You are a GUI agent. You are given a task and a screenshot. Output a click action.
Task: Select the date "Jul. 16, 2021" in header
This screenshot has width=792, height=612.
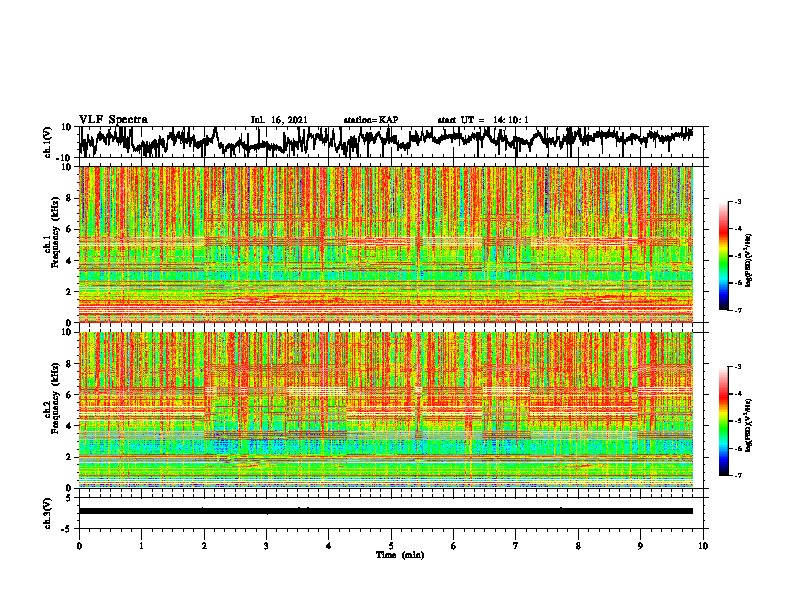pyautogui.click(x=279, y=120)
